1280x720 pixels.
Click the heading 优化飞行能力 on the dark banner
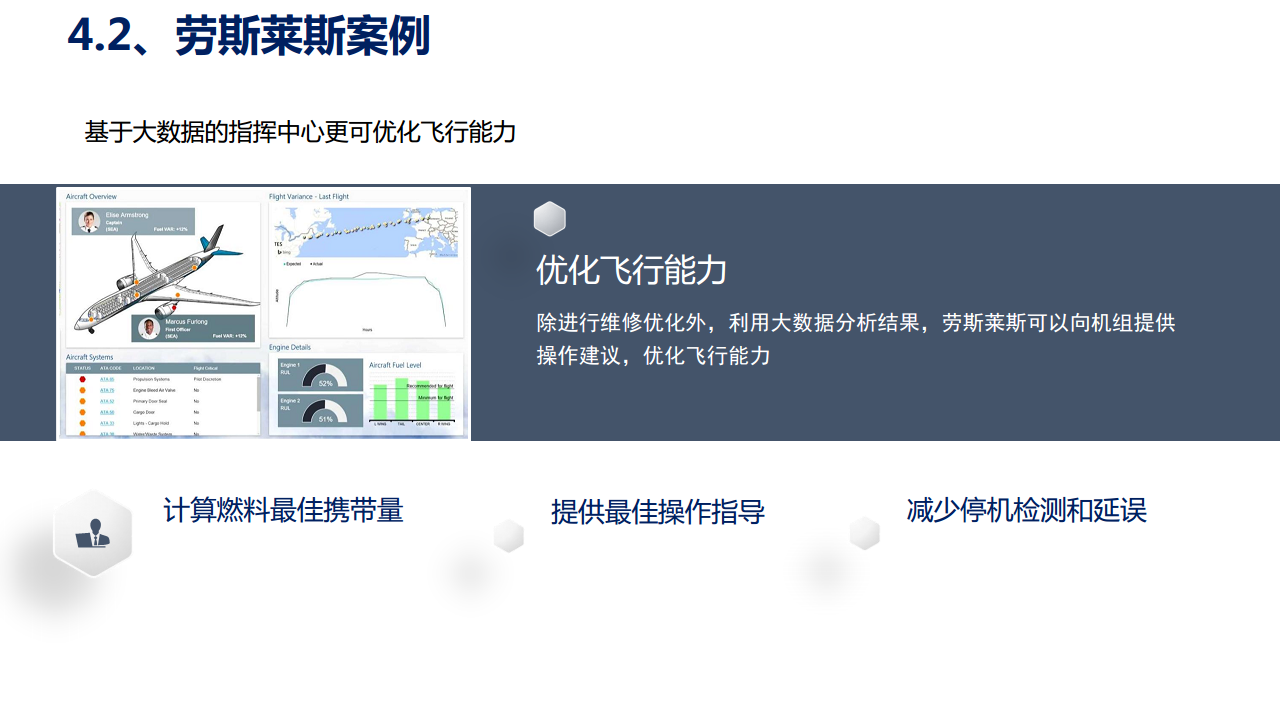click(x=631, y=270)
